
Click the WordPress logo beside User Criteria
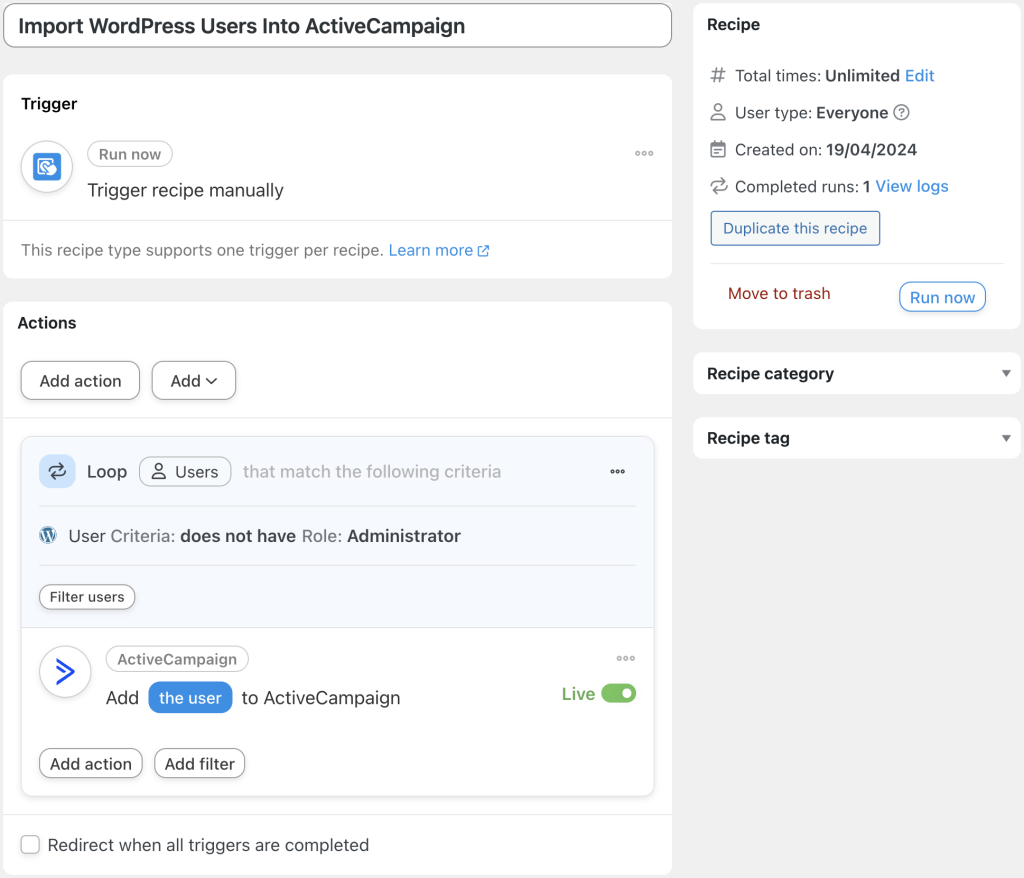pos(47,535)
